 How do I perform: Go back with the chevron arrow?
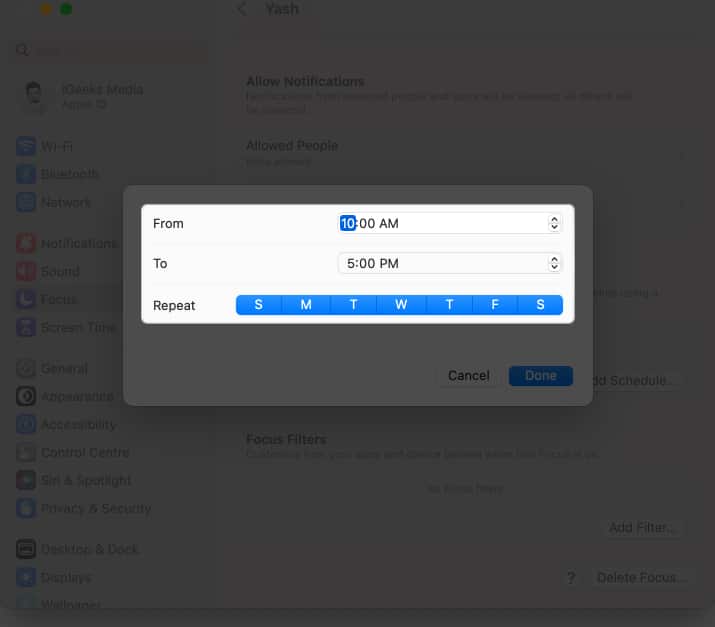242,8
